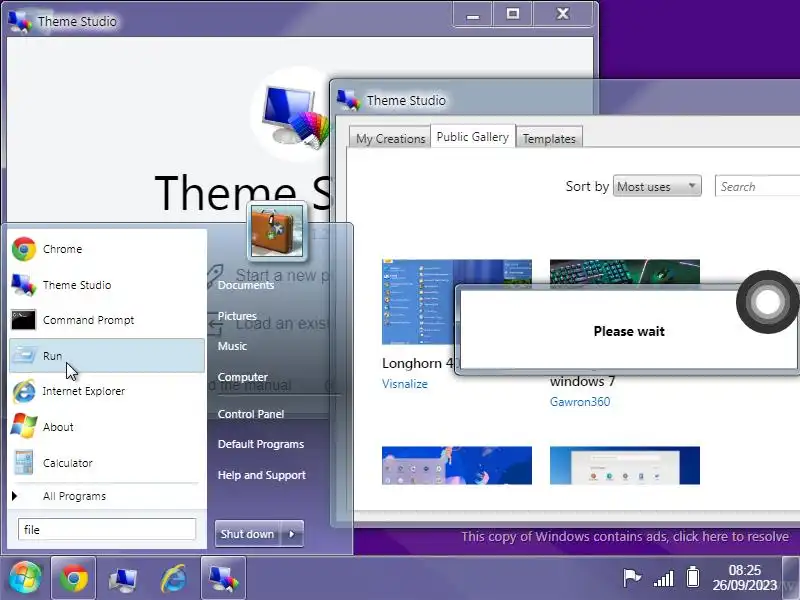Switch to the My Creations tab

pyautogui.click(x=390, y=138)
